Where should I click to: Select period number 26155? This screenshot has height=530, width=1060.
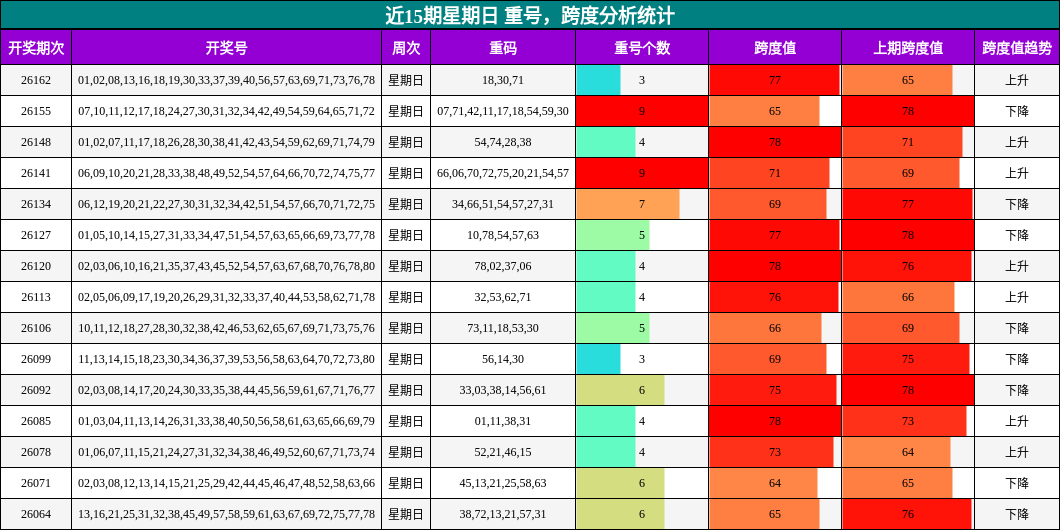[x=36, y=111]
